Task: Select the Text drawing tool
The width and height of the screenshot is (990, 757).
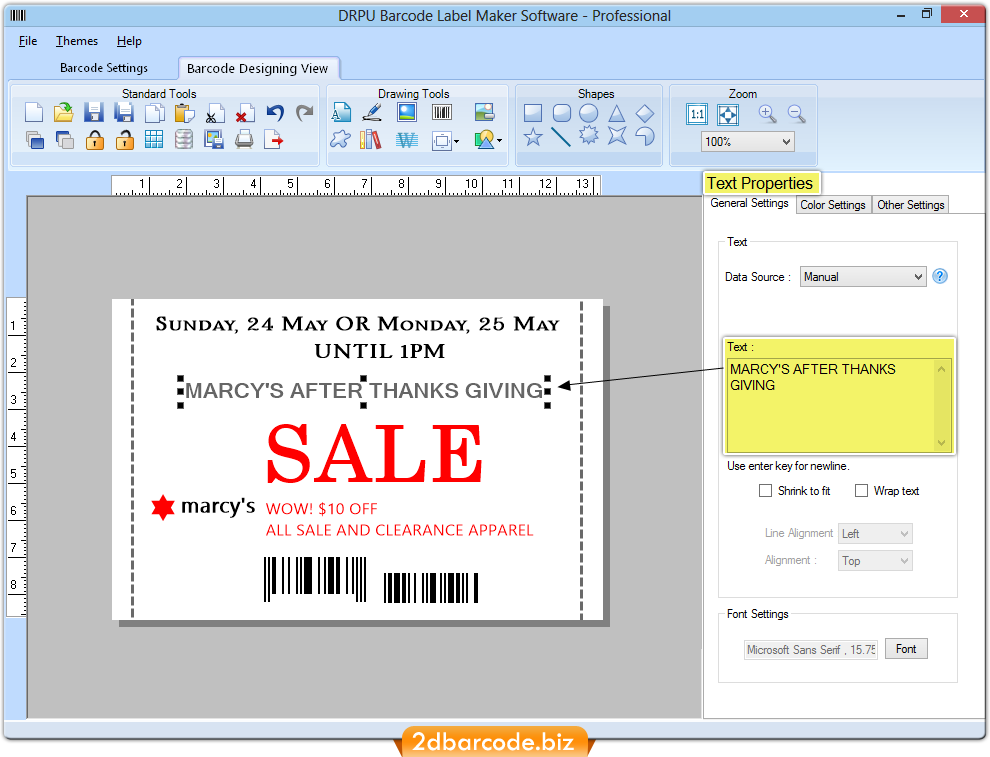Action: [x=341, y=113]
